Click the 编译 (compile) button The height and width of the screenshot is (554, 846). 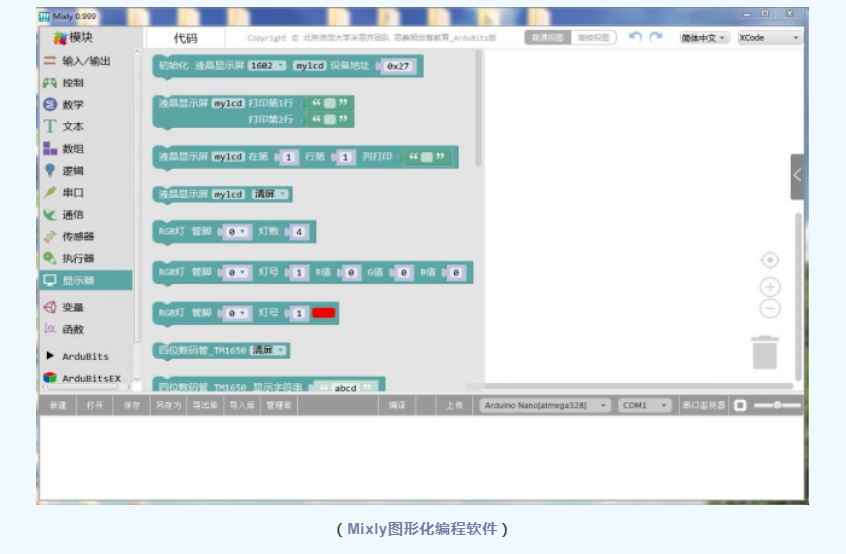[x=397, y=406]
